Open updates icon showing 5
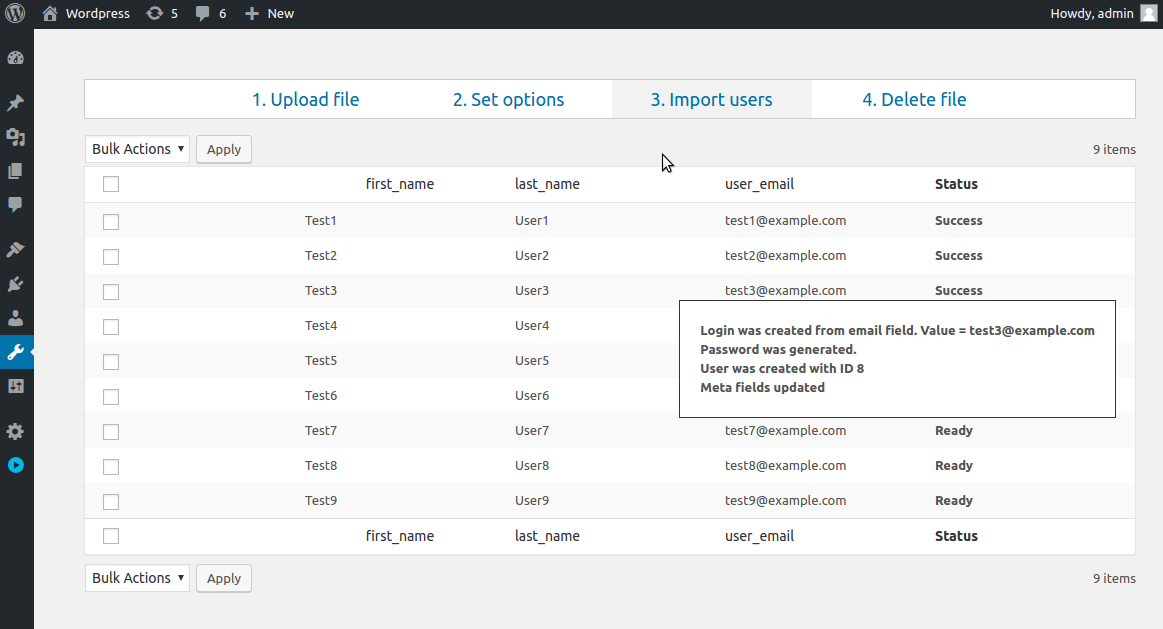This screenshot has width=1163, height=629. 162,14
